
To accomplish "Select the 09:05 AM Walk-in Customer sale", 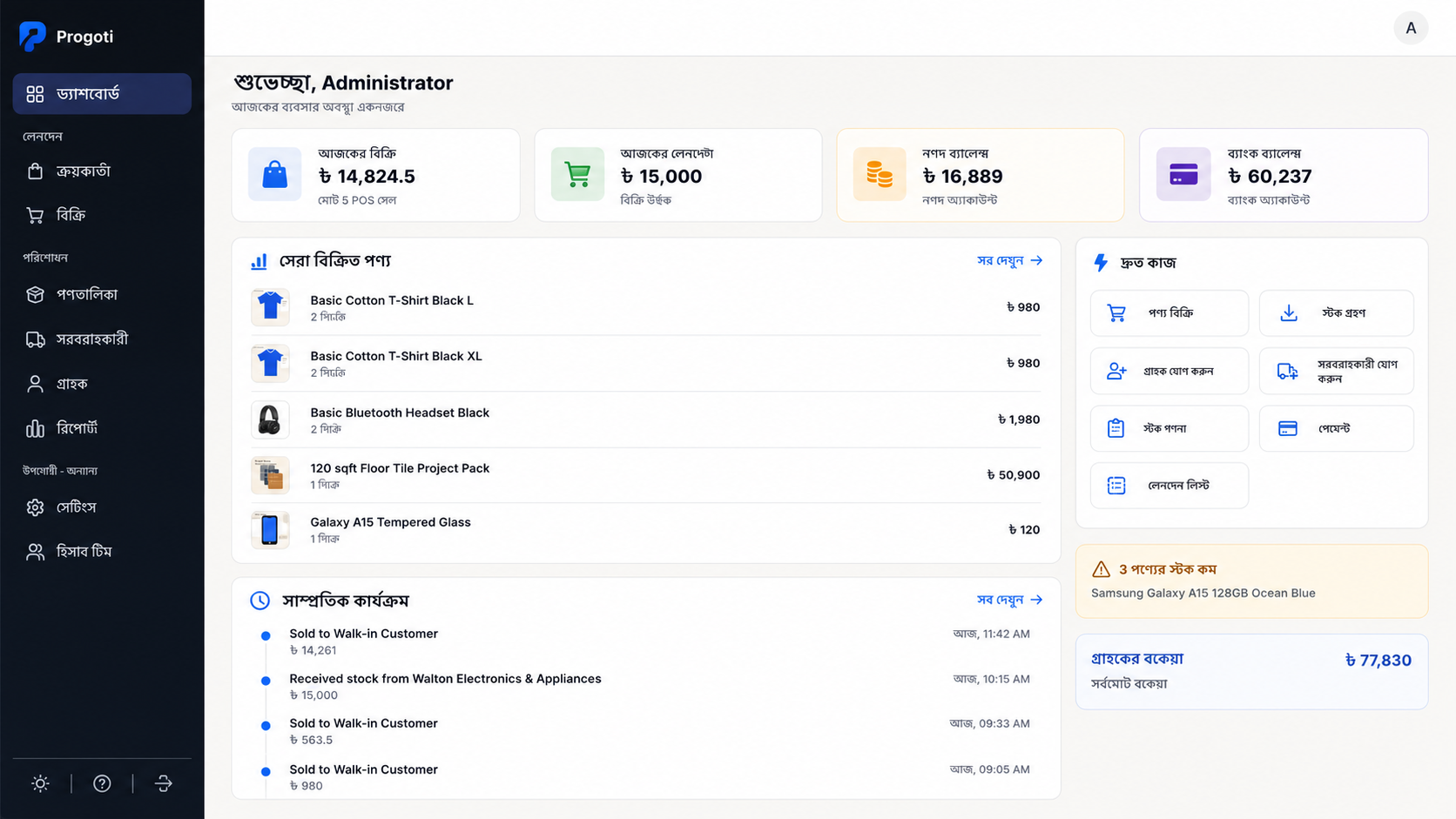I will pos(644,777).
